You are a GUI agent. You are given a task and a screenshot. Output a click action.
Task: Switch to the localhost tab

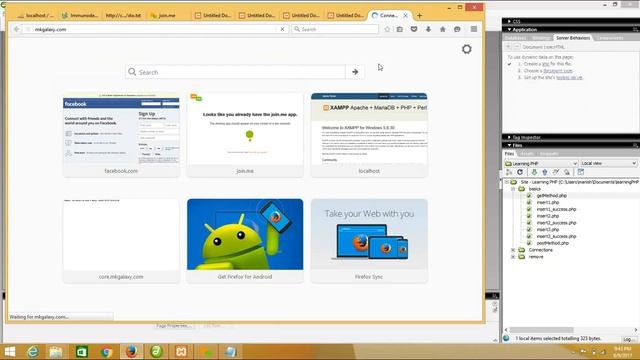coord(35,16)
